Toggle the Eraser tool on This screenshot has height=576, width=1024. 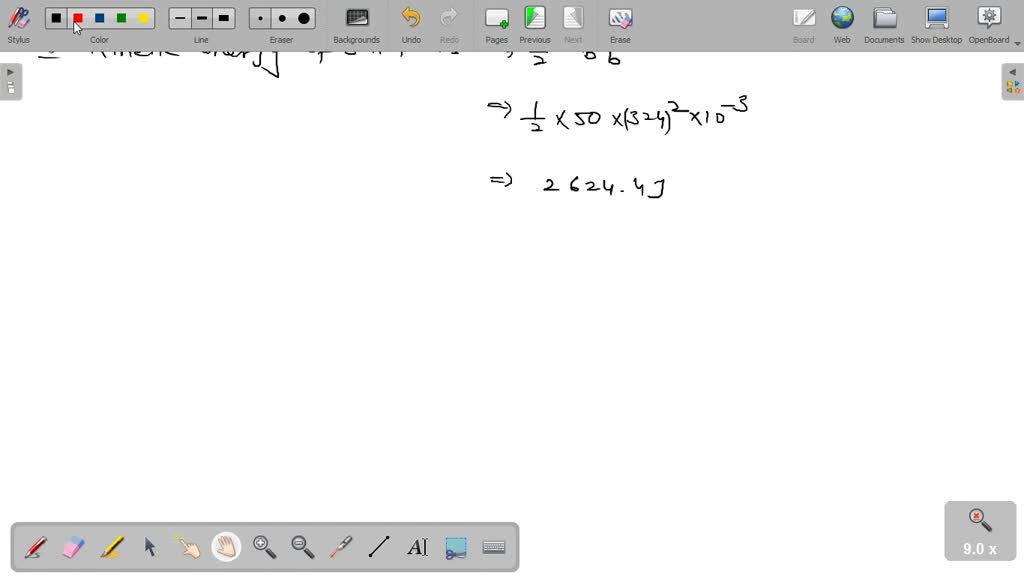tap(73, 546)
